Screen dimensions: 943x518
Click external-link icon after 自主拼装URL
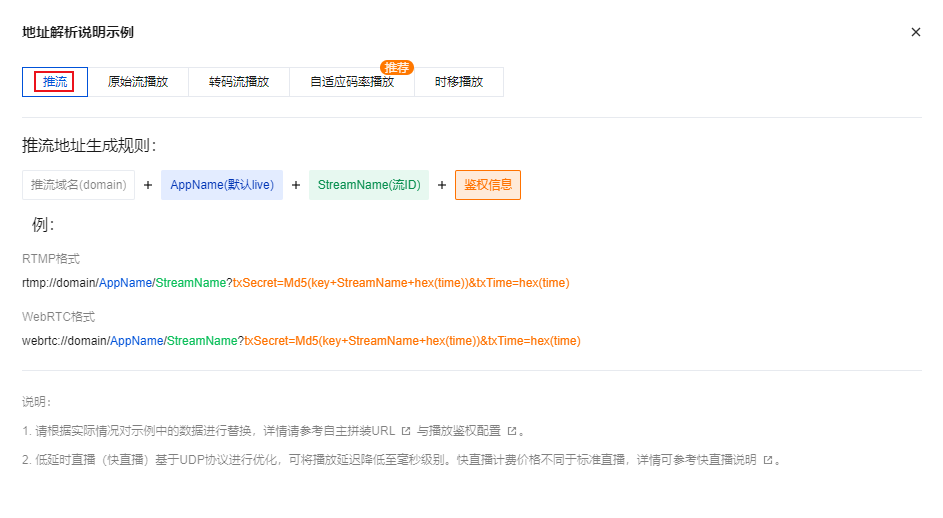(406, 431)
